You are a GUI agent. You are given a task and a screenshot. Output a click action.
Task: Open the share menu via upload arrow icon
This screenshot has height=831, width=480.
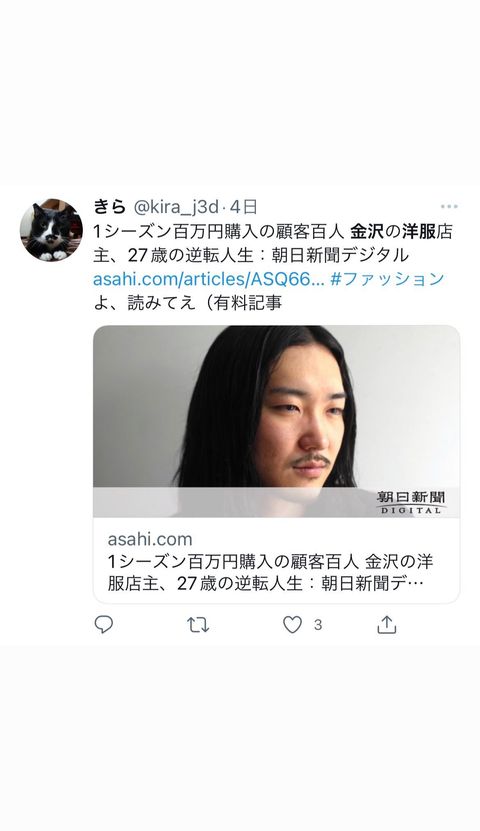[x=387, y=625]
